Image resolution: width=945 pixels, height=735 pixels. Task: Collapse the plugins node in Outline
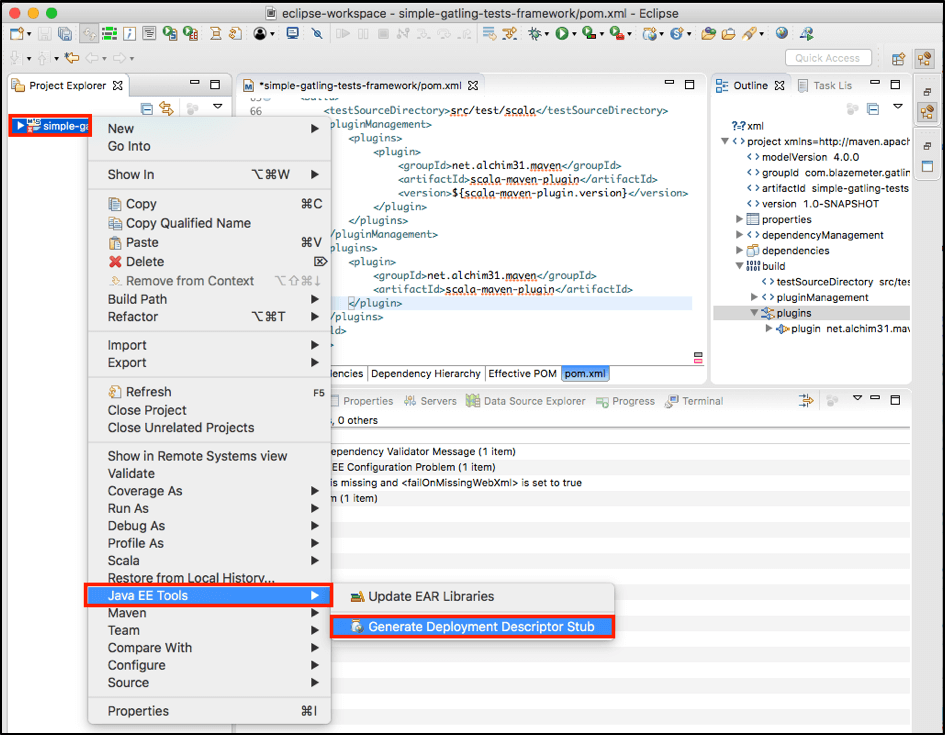click(754, 313)
